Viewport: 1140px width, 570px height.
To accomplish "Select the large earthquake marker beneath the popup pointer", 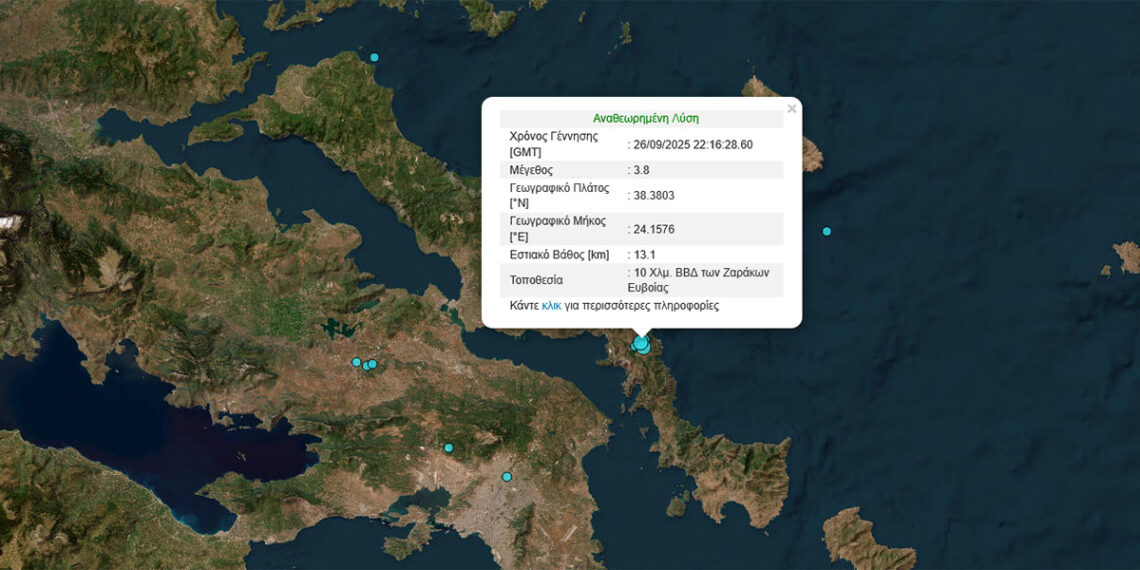I will point(641,344).
